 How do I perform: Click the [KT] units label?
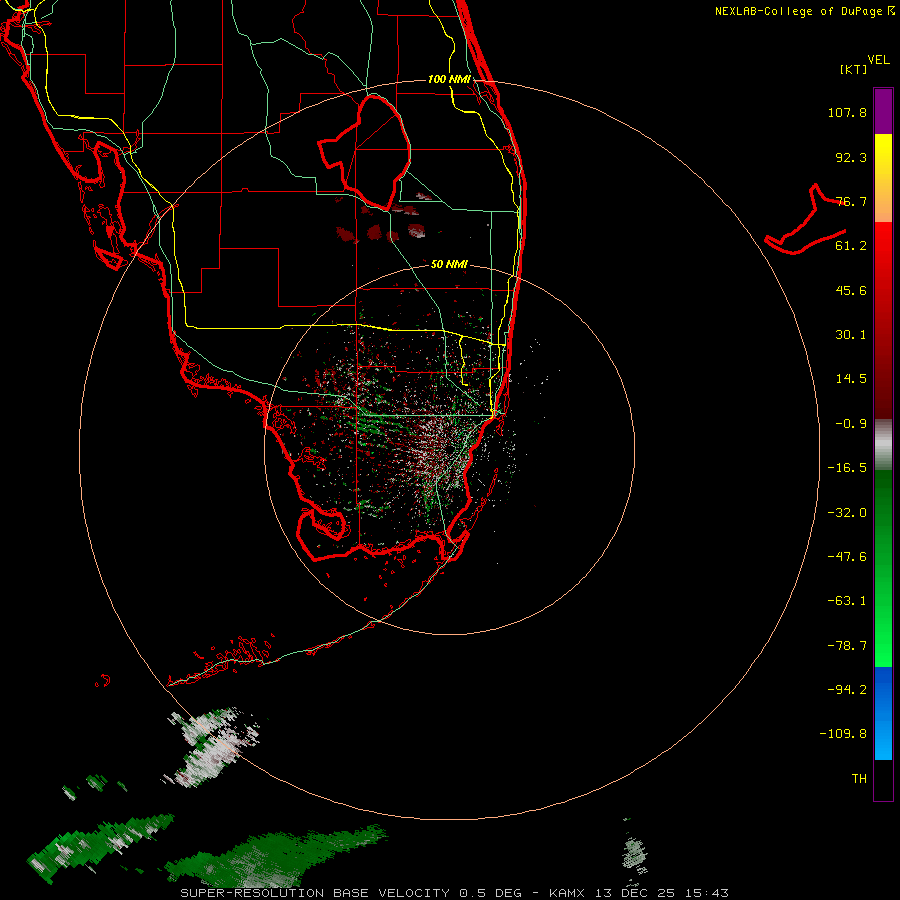click(854, 69)
